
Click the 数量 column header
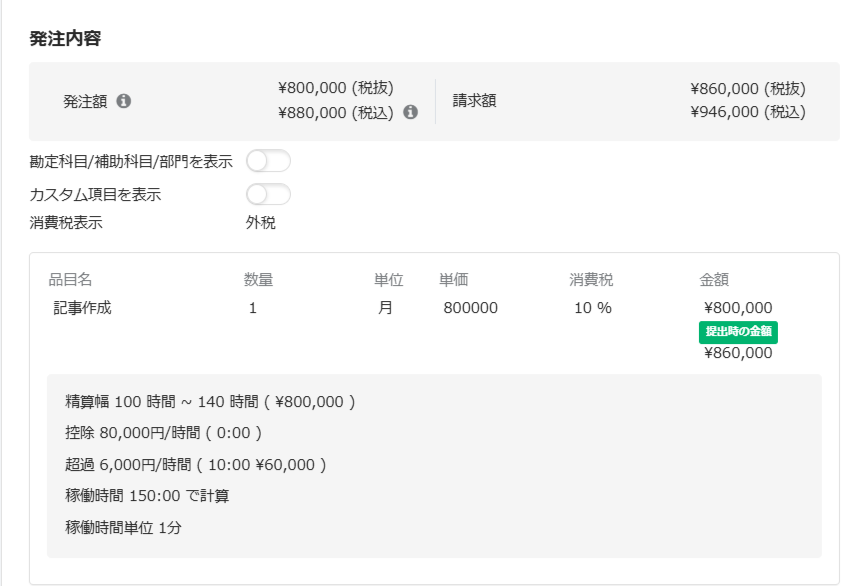258,280
